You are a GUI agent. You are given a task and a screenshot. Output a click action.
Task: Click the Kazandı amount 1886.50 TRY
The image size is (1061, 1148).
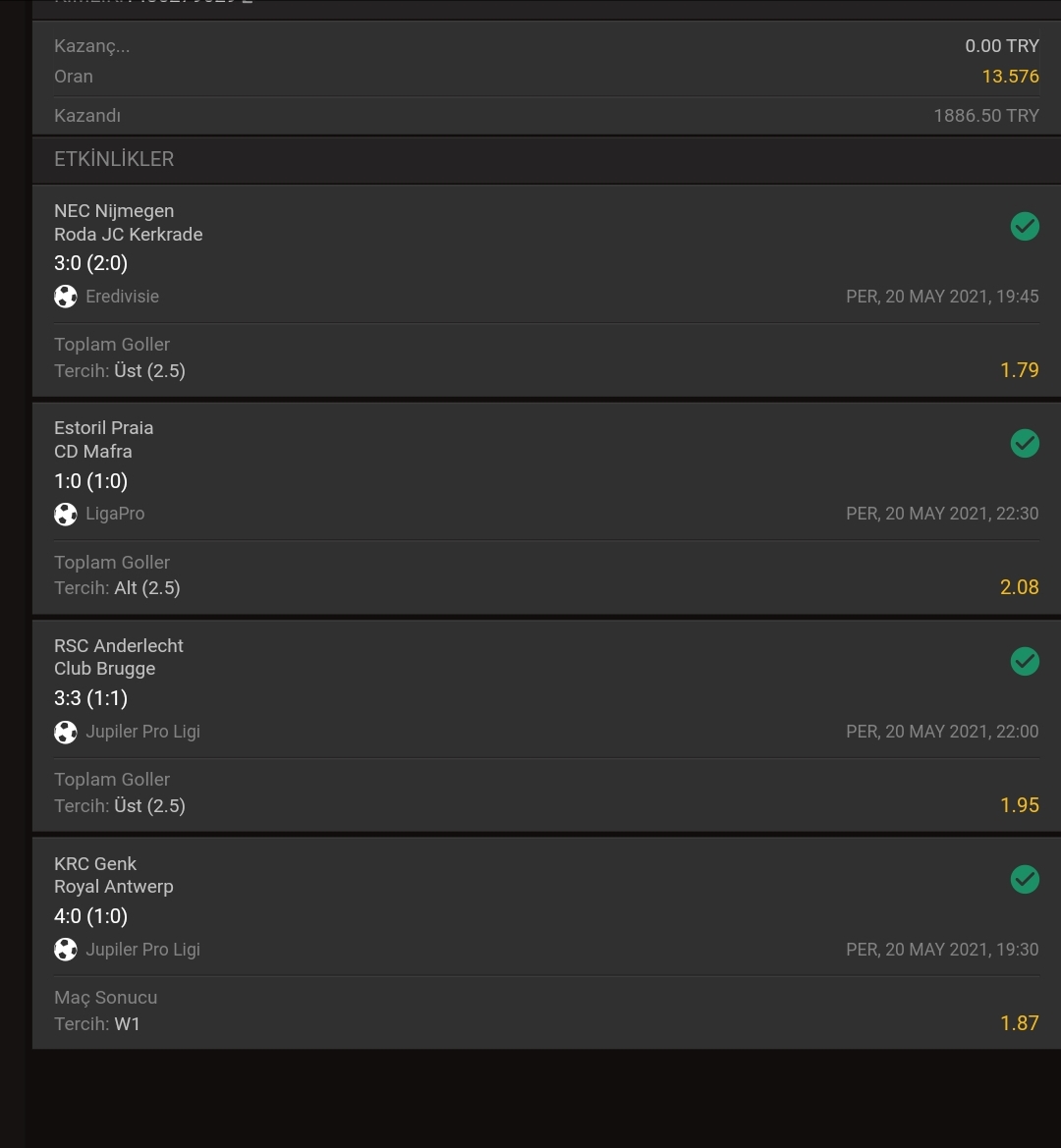(985, 116)
